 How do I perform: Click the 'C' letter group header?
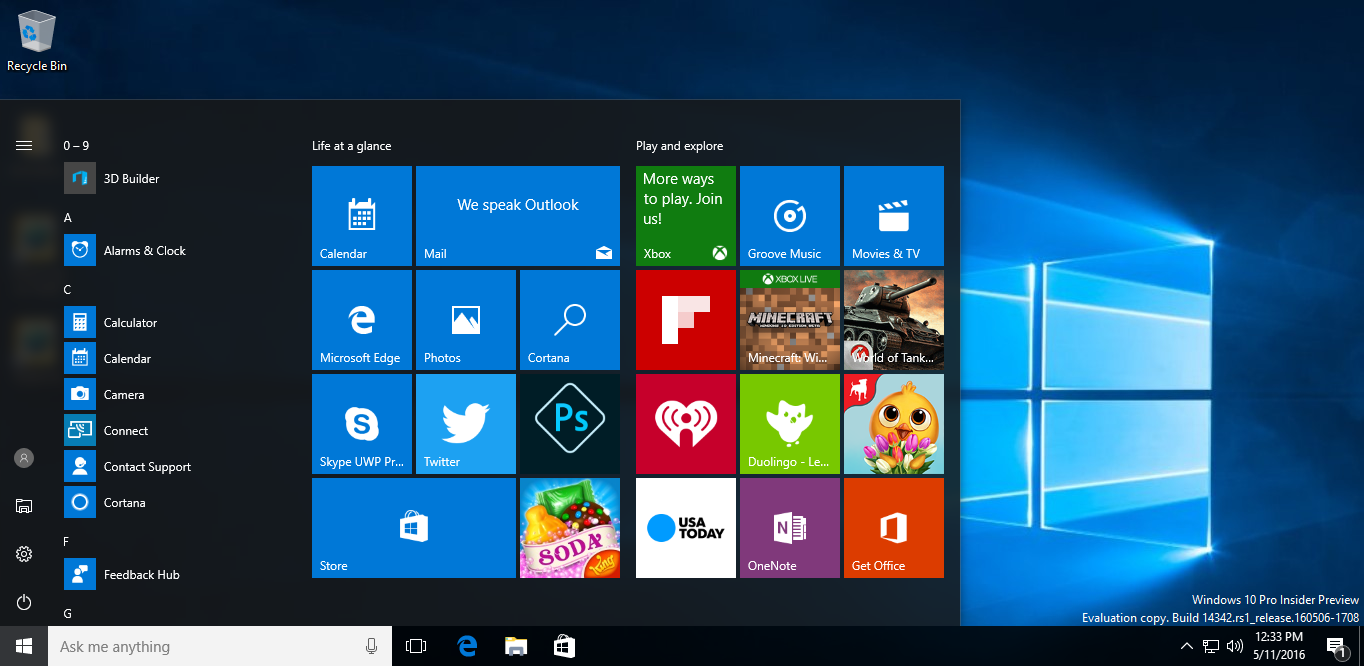click(x=68, y=290)
